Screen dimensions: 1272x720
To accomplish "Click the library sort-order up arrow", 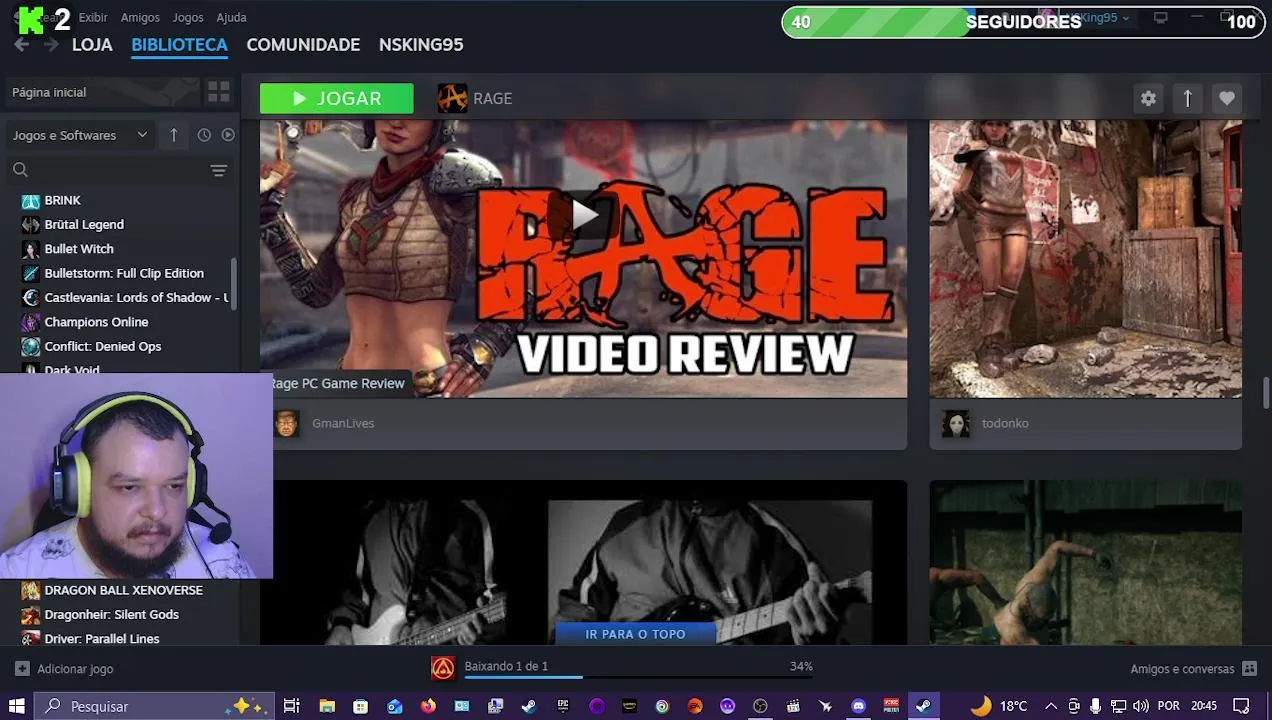I will coord(173,135).
